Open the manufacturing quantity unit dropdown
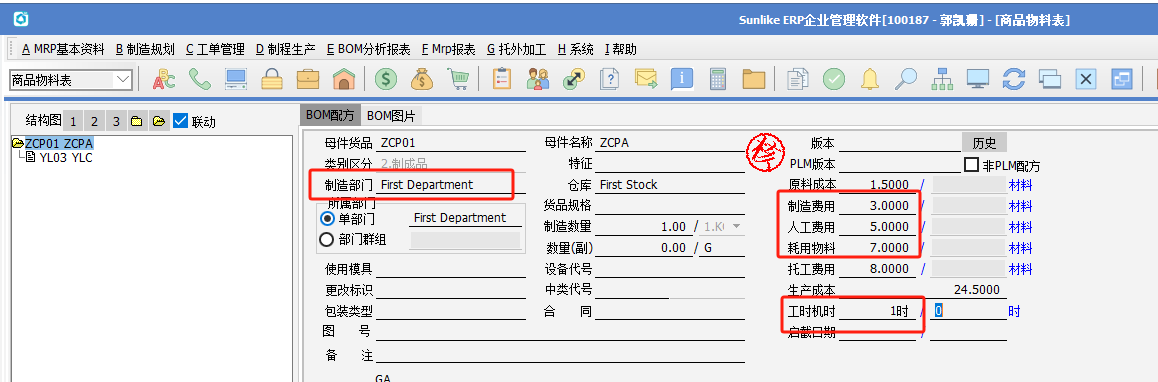Image resolution: width=1158 pixels, height=382 pixels. (x=736, y=227)
